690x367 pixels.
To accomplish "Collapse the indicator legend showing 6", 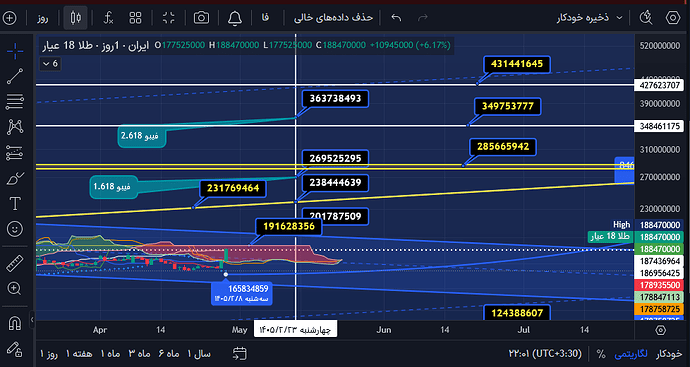I will 50,64.
